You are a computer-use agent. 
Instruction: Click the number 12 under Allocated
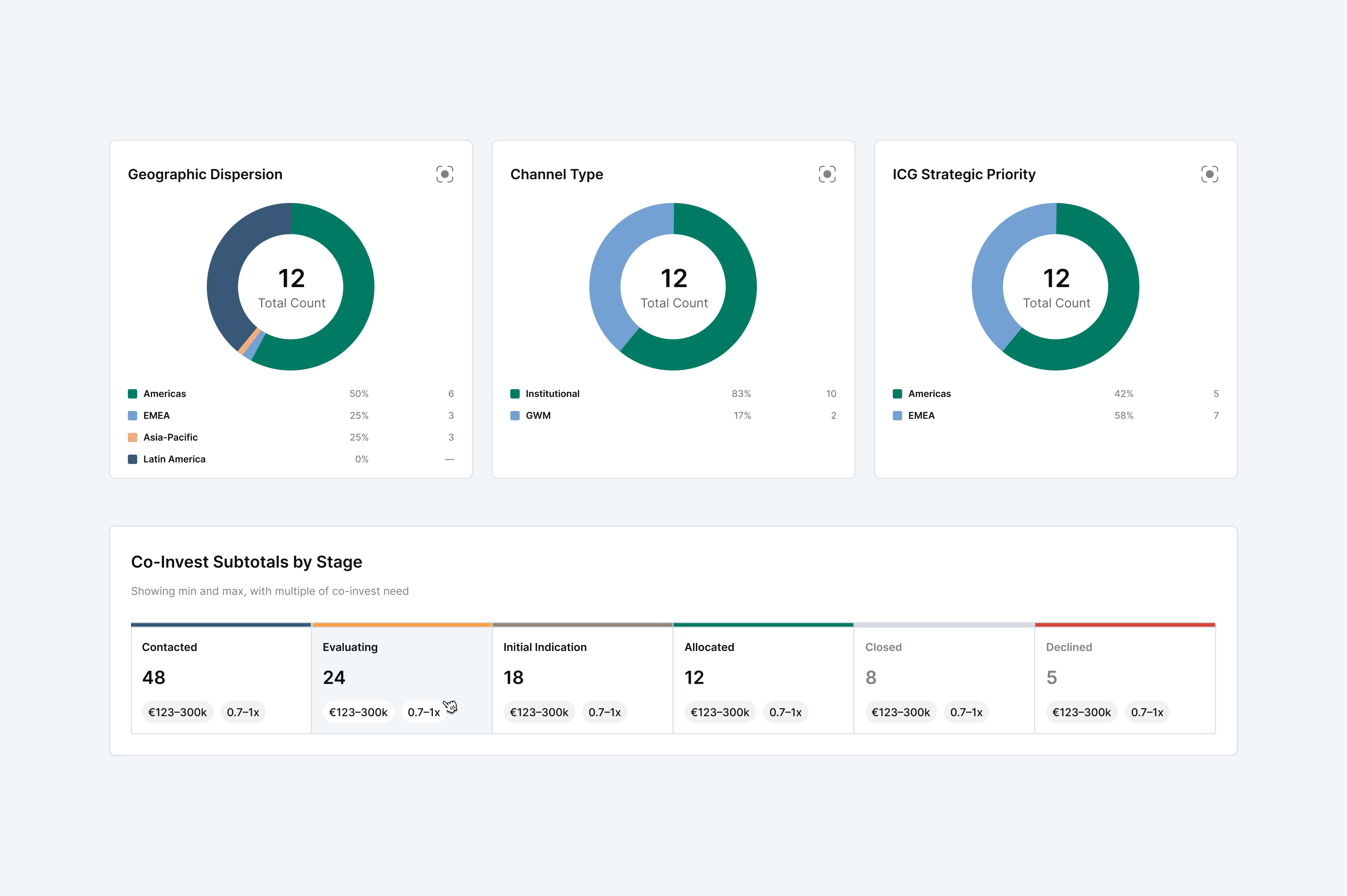click(694, 678)
